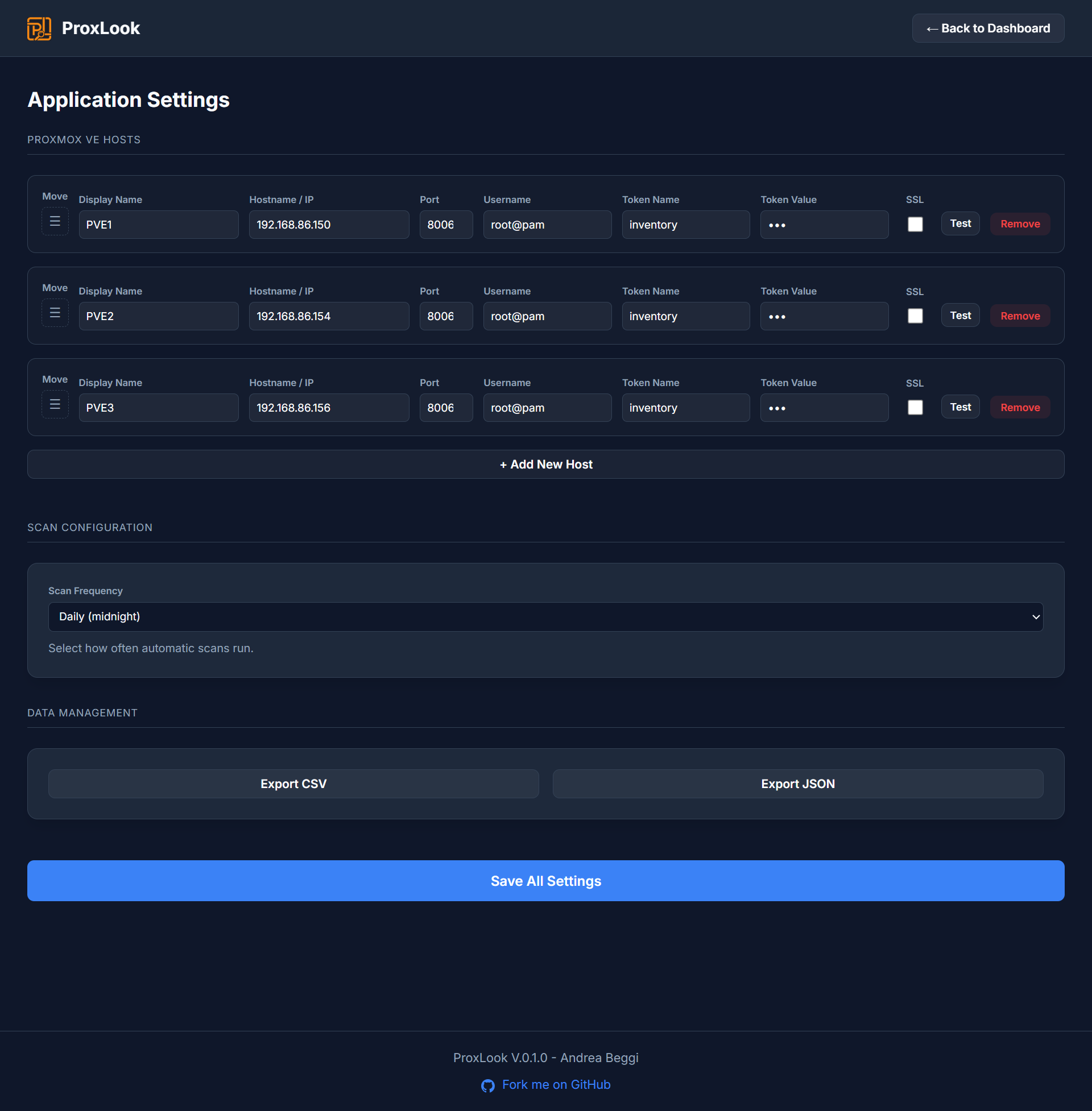
Task: Go Back to Dashboard
Action: pos(987,28)
